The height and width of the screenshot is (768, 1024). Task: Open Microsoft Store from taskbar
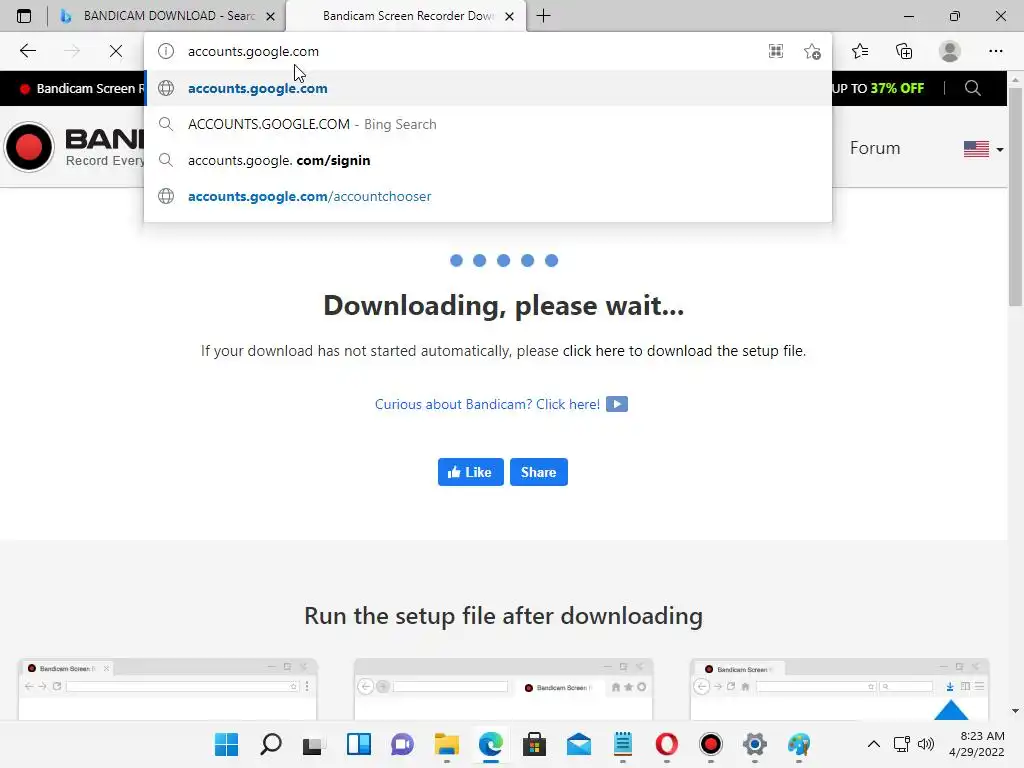pos(534,744)
